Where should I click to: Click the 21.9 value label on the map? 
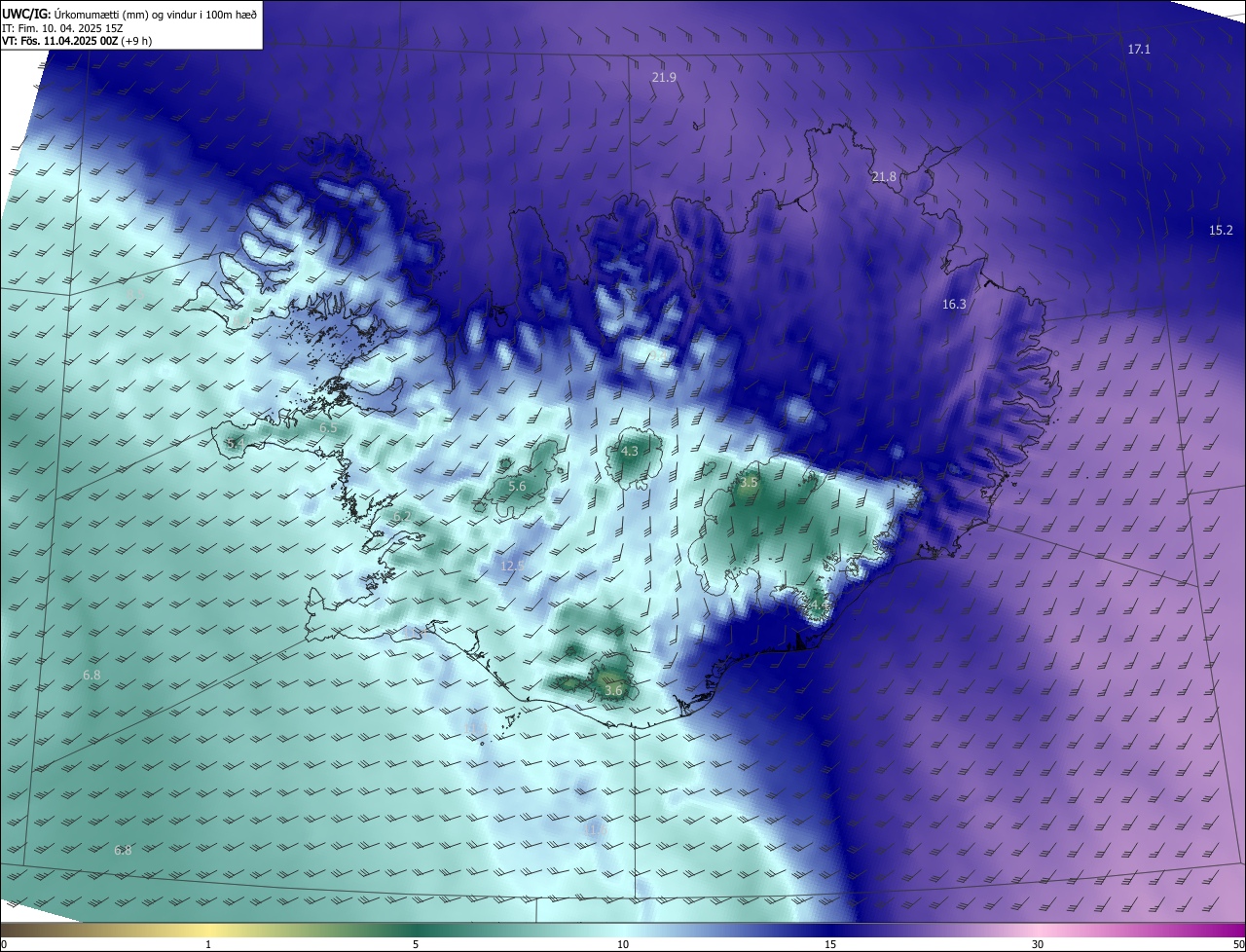664,77
